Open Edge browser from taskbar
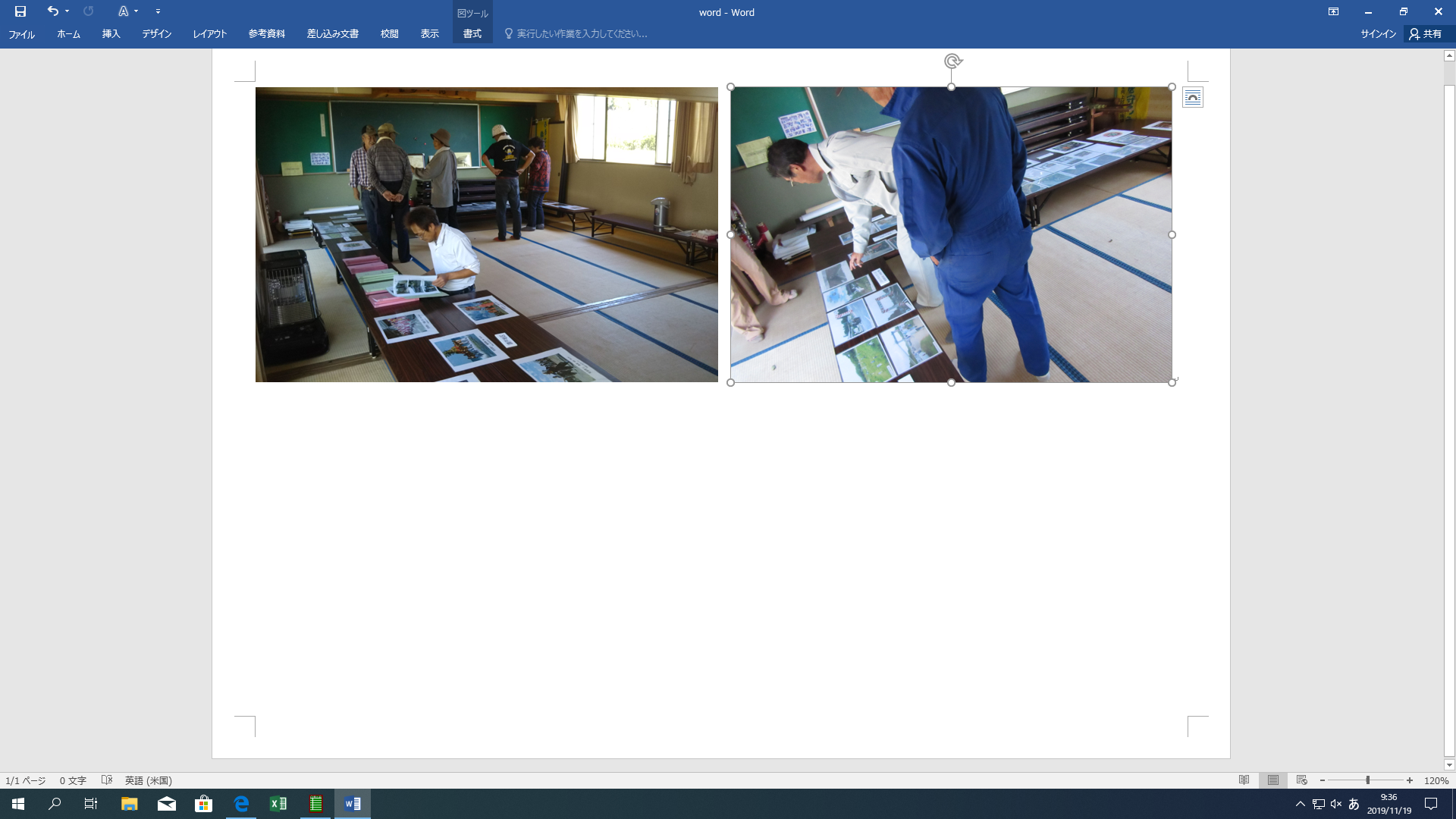The height and width of the screenshot is (819, 1456). (x=241, y=804)
